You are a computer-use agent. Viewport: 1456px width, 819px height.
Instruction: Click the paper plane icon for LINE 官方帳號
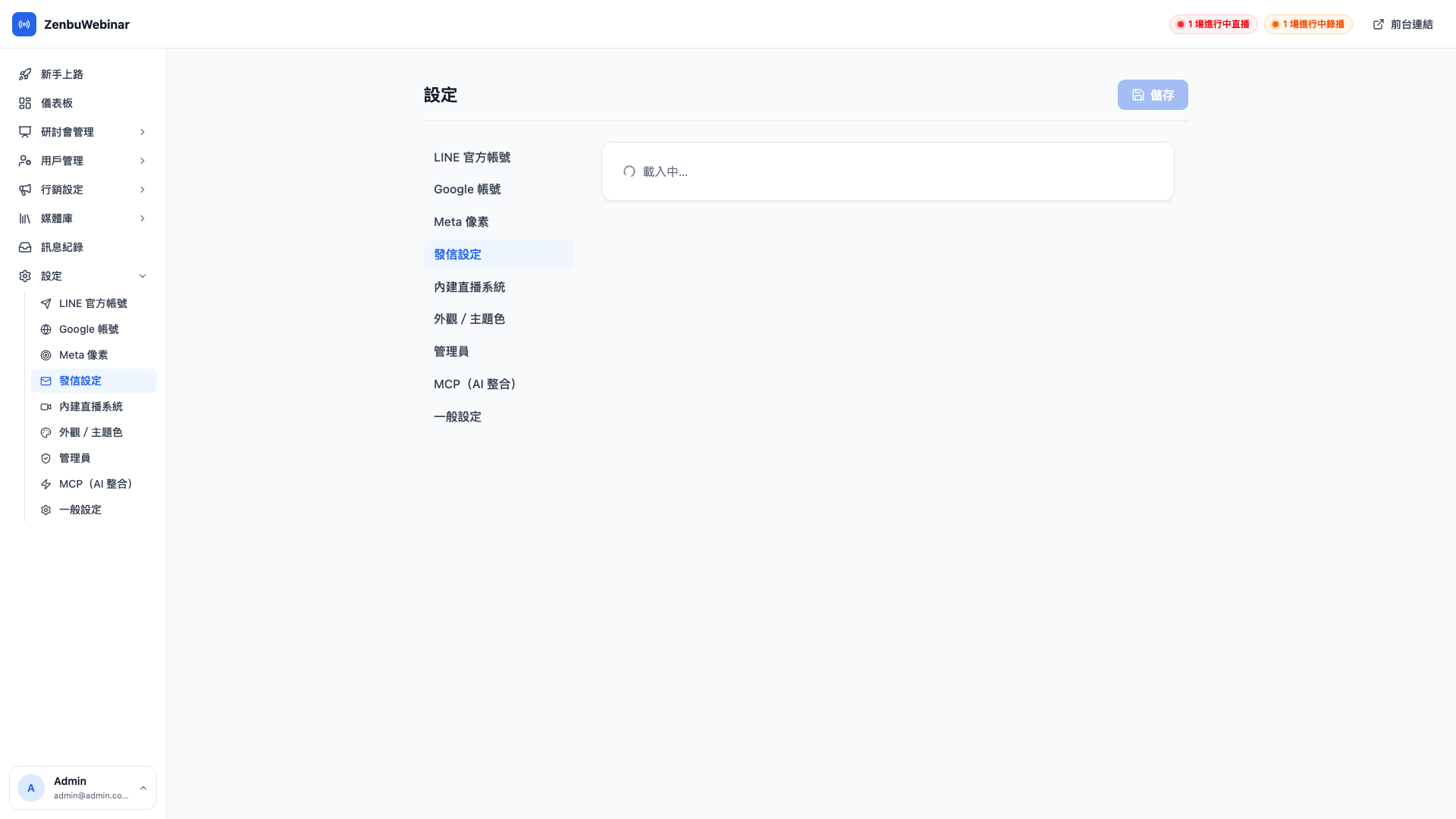(46, 303)
